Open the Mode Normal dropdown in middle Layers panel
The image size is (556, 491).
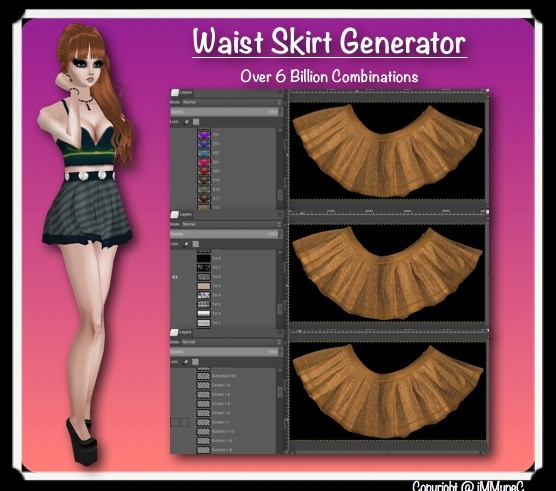(232, 224)
